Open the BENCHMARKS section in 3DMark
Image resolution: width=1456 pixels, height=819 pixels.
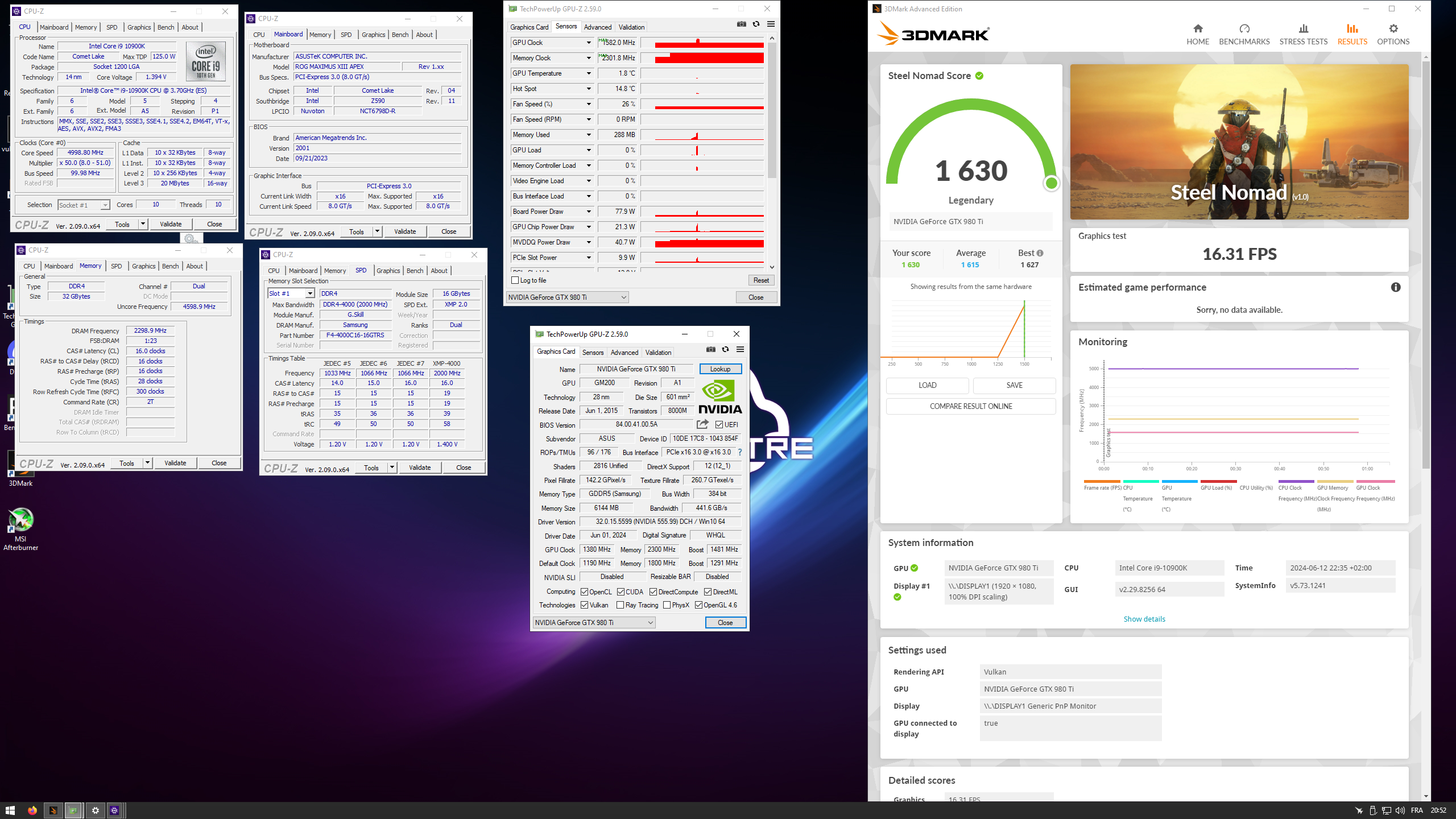coord(1244,34)
